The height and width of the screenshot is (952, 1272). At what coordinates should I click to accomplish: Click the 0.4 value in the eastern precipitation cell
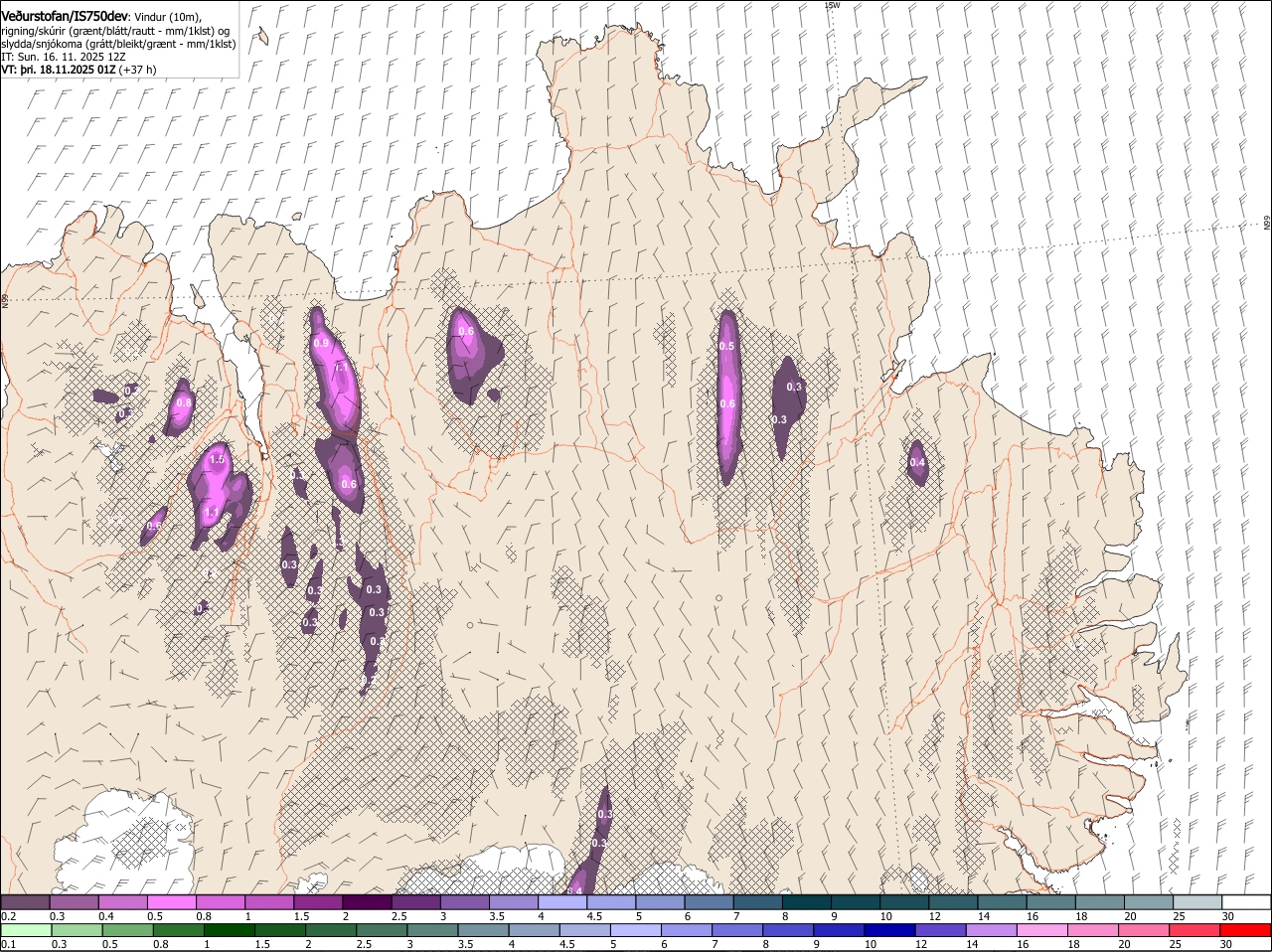tap(917, 462)
